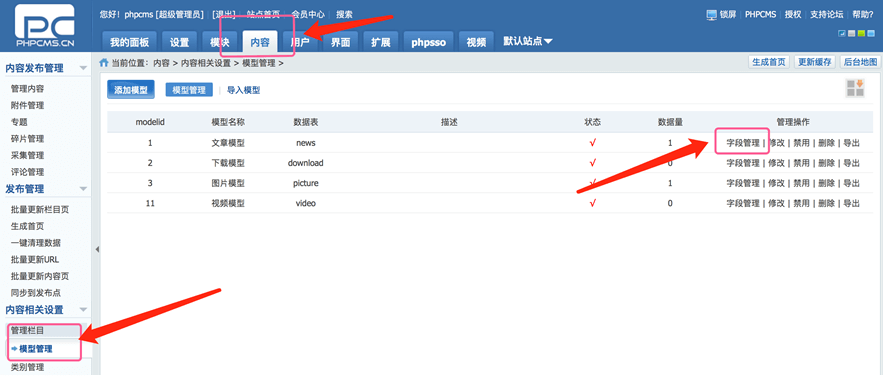Click 导出 for the 文章模型 row
Viewport: 883px width, 379px height.
(x=851, y=143)
